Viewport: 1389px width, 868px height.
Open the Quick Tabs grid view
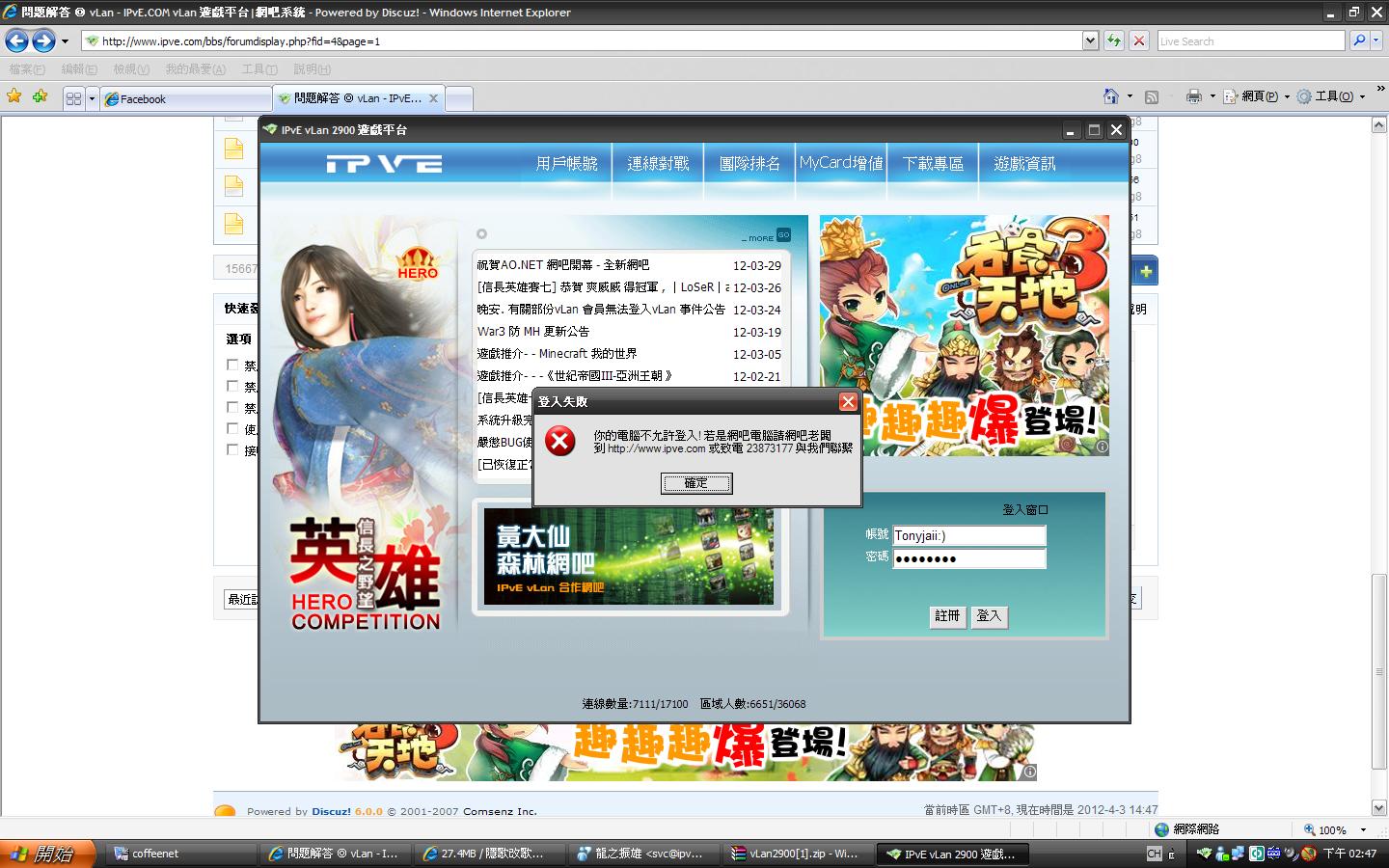(x=73, y=98)
